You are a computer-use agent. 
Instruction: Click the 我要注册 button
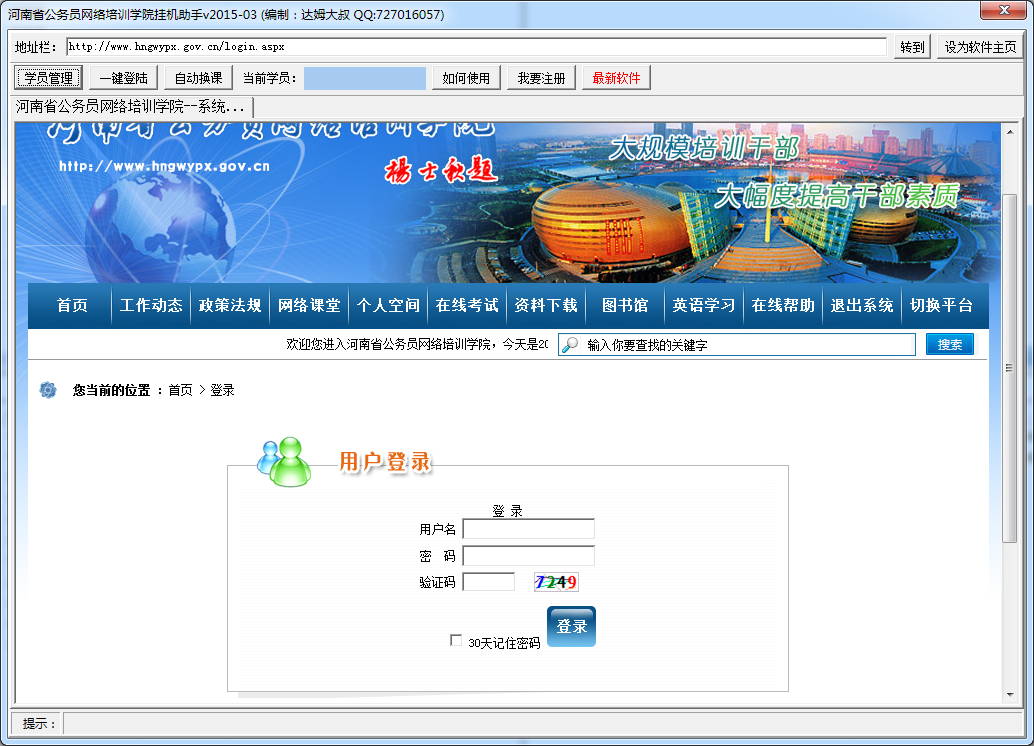coord(541,78)
